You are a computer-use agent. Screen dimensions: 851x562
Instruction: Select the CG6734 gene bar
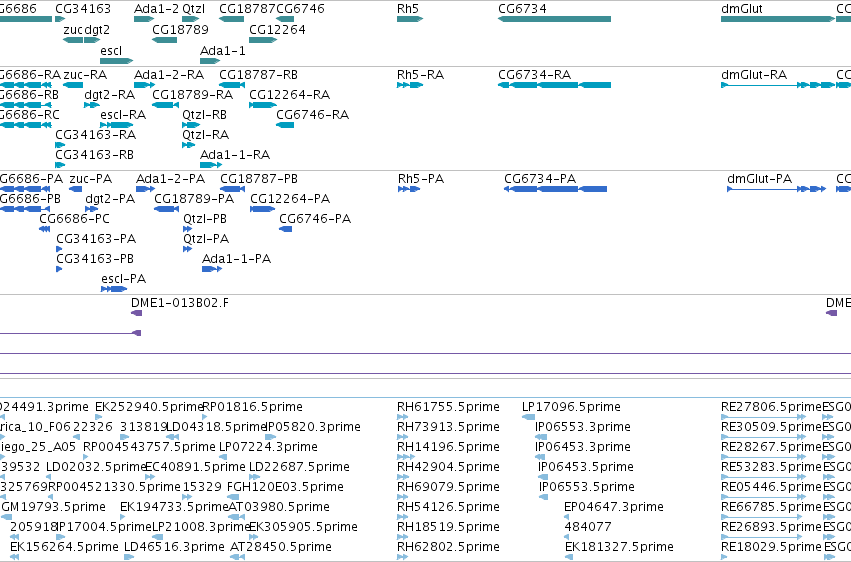[x=554, y=19]
